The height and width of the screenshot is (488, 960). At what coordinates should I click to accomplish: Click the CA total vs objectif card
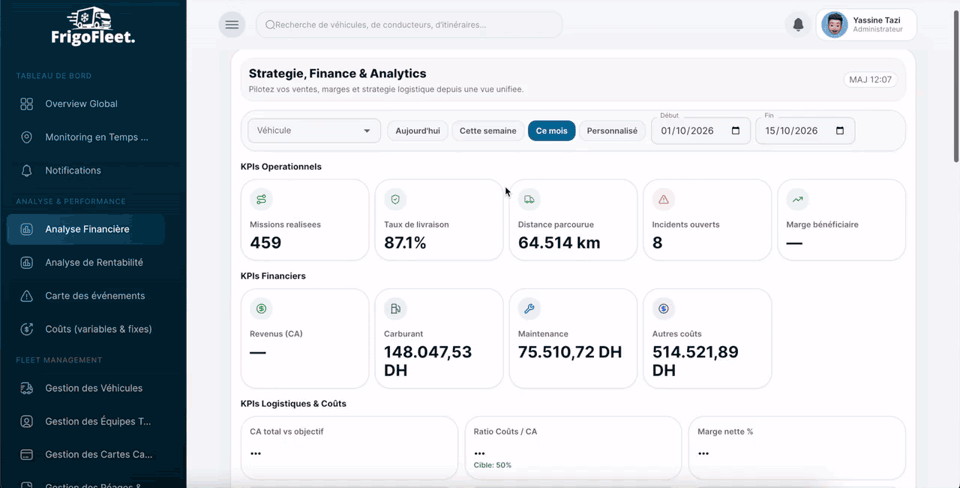(x=349, y=448)
